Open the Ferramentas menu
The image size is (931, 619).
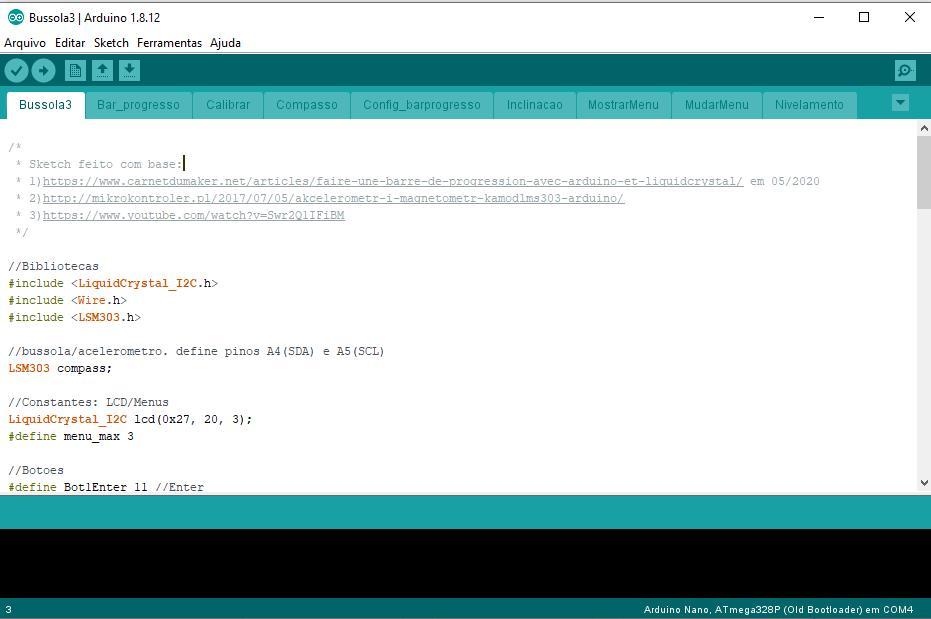[x=169, y=43]
